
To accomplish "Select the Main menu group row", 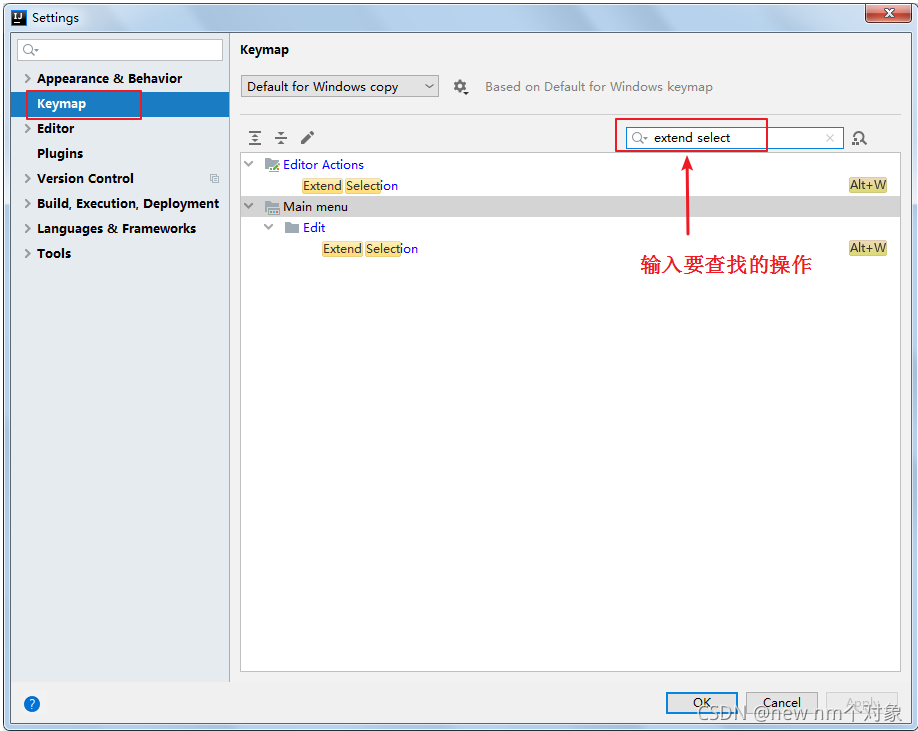I will pyautogui.click(x=570, y=207).
